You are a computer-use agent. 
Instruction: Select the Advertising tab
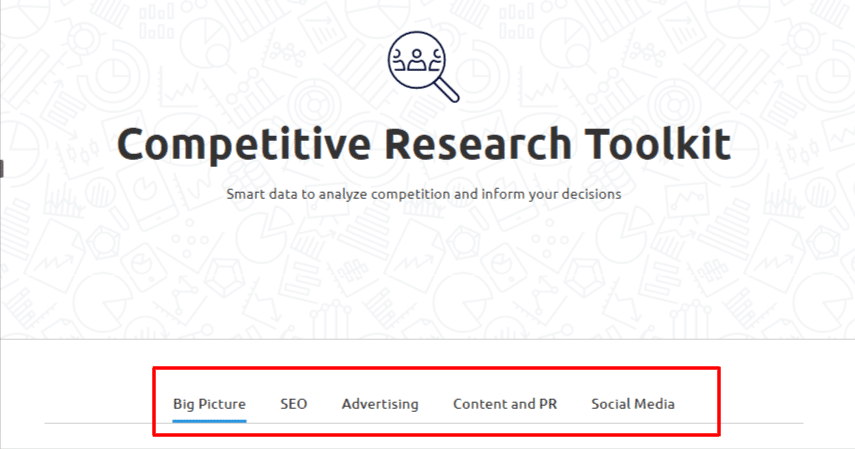point(380,404)
